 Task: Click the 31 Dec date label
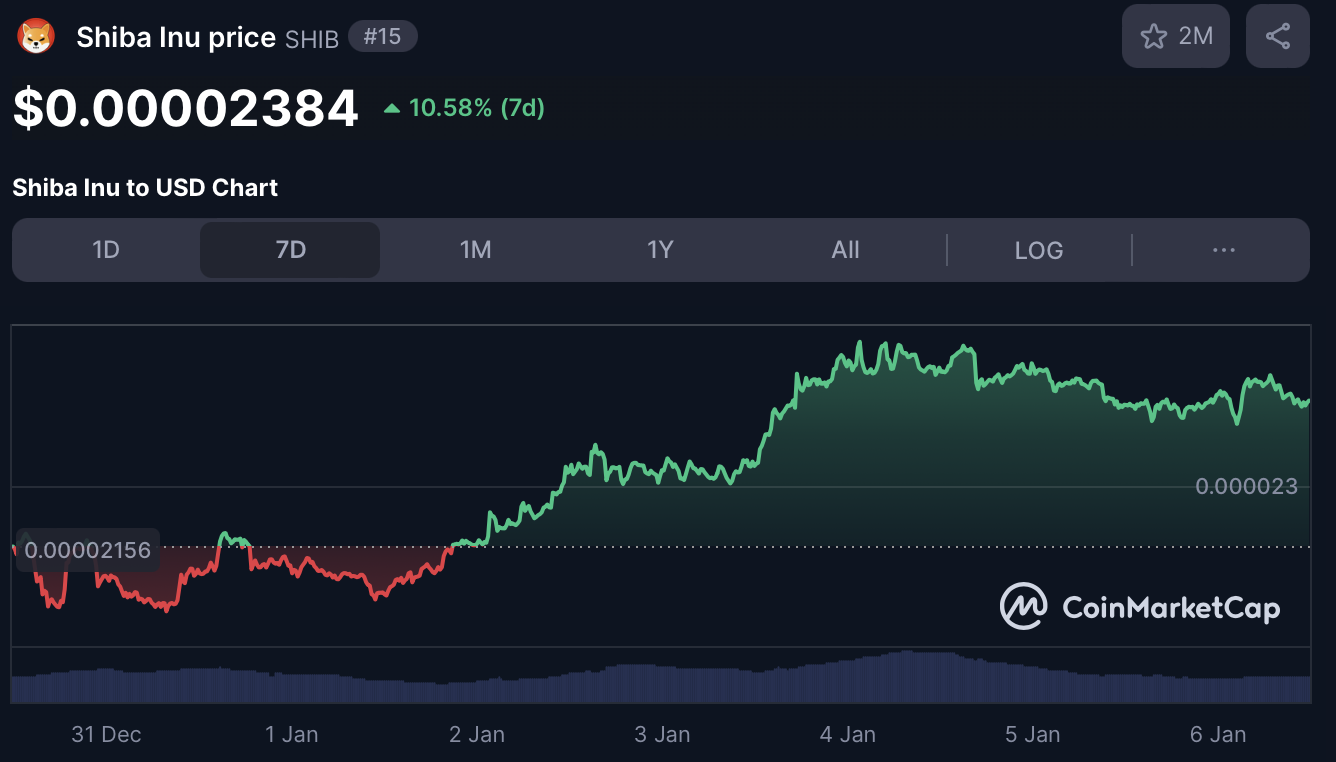click(106, 734)
